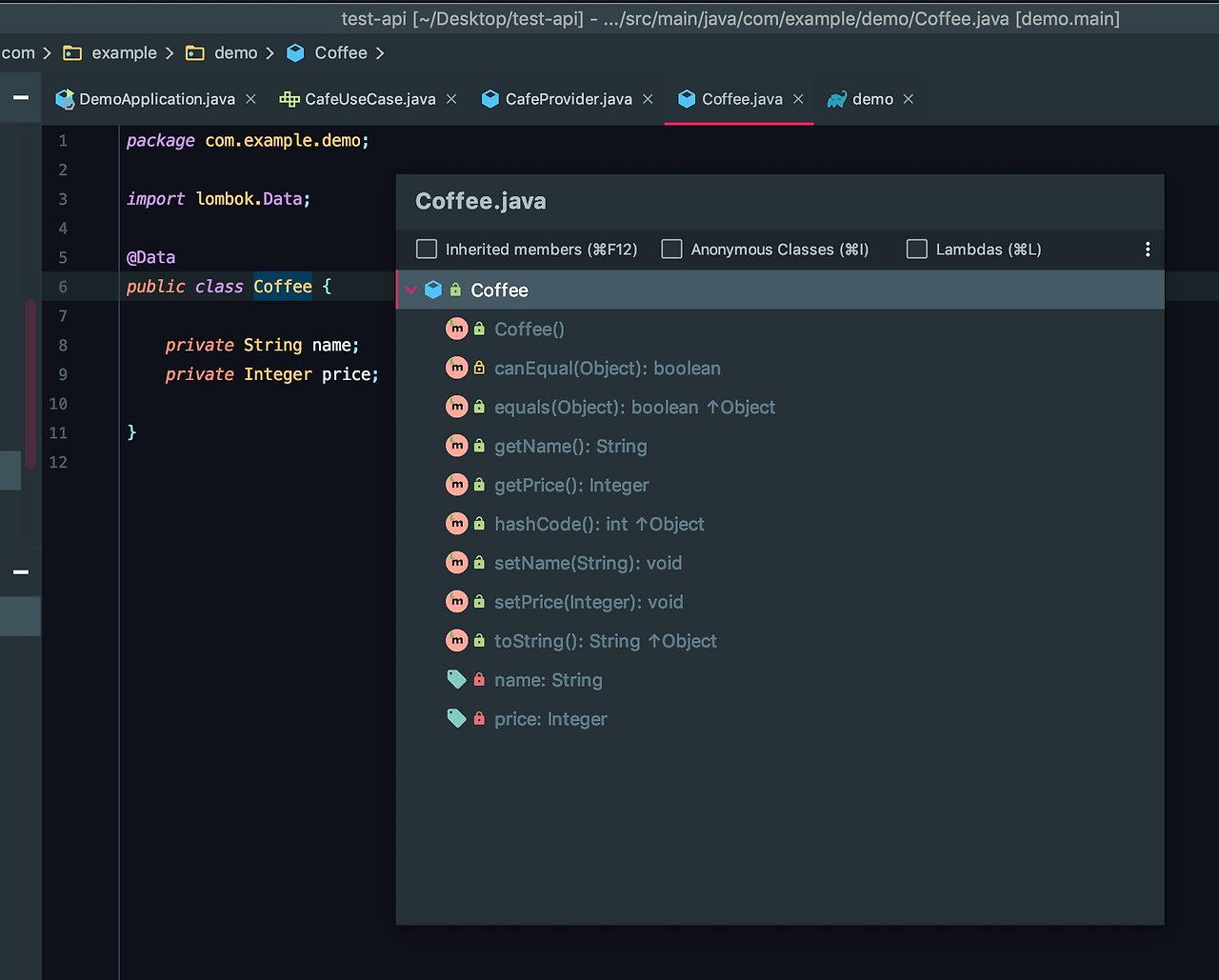
Task: Click the com breadcrumb segment
Action: 18,53
